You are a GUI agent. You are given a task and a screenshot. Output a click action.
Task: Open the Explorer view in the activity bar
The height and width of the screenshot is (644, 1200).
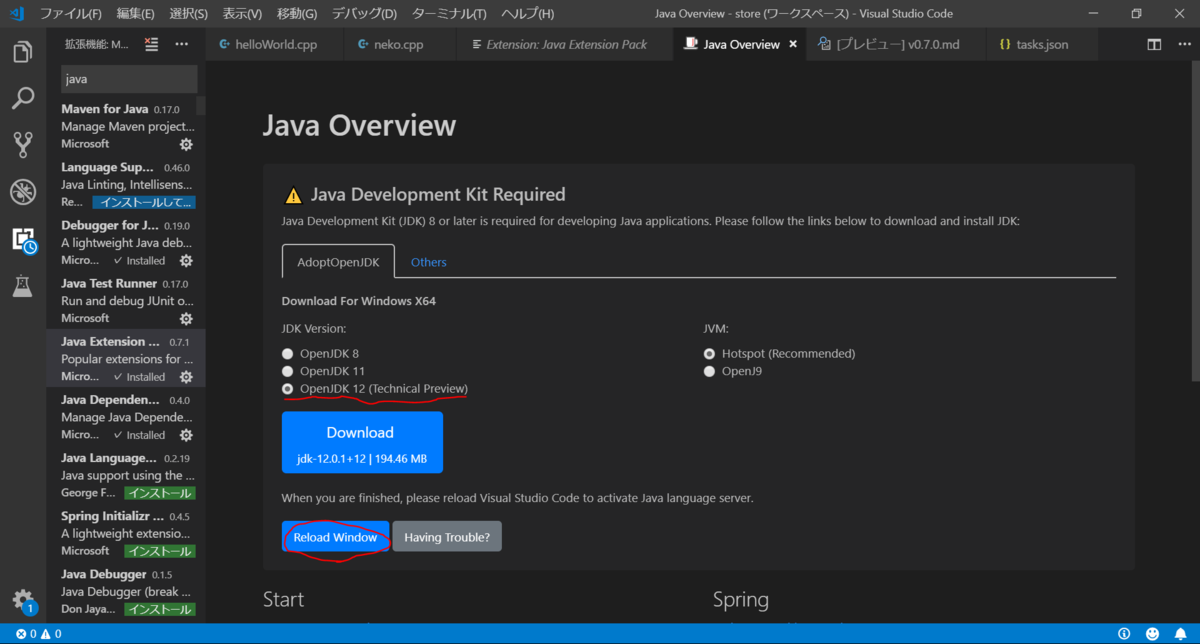22,51
